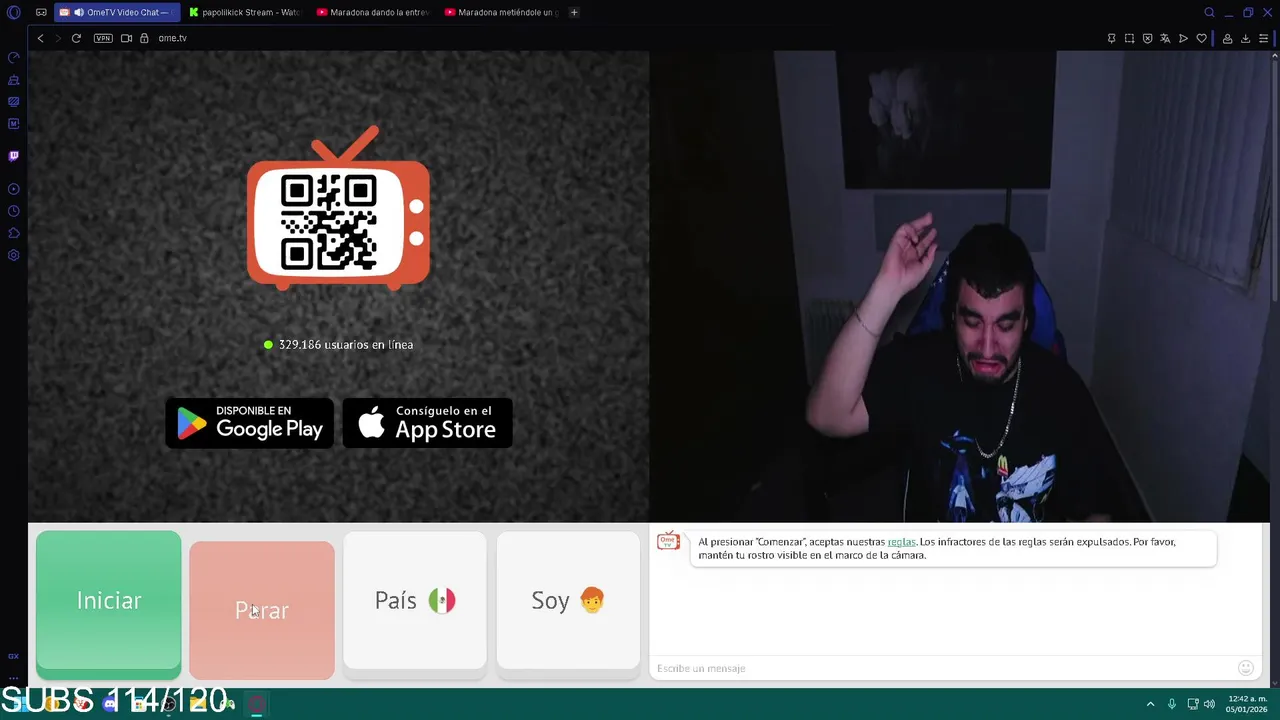Reload the ome.tv page
The image size is (1280, 720).
pos(76,38)
